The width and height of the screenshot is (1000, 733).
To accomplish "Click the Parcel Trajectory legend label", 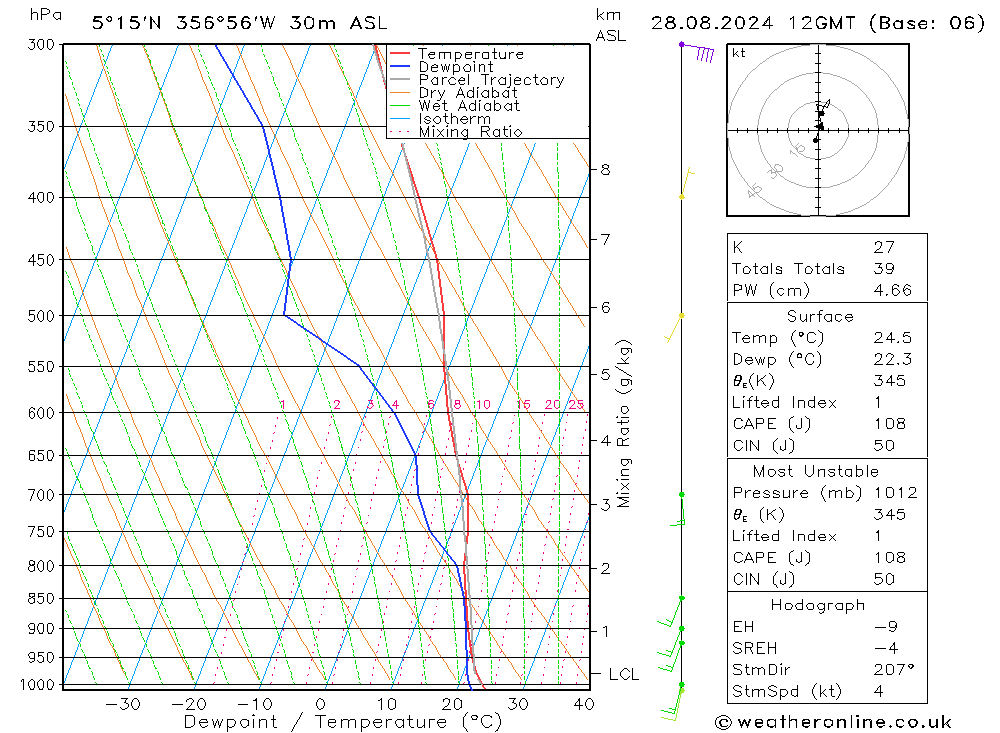I will (491, 80).
